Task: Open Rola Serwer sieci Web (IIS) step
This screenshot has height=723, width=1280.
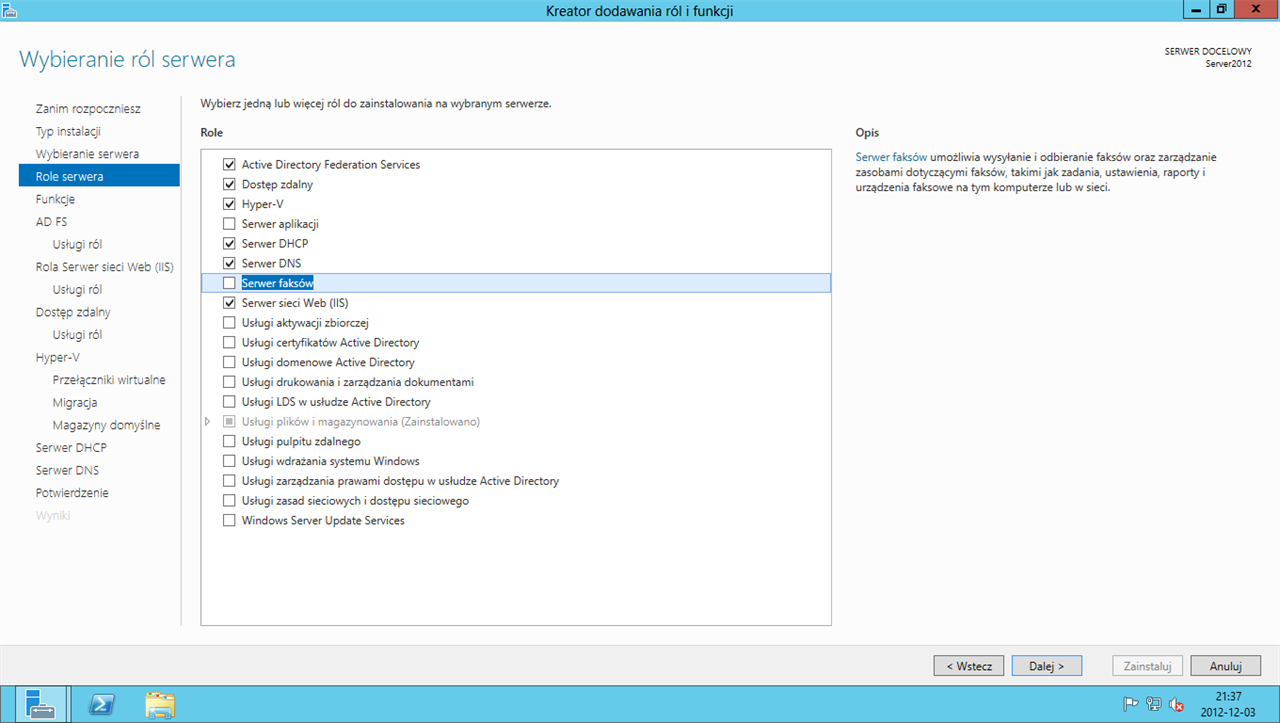Action: click(105, 267)
